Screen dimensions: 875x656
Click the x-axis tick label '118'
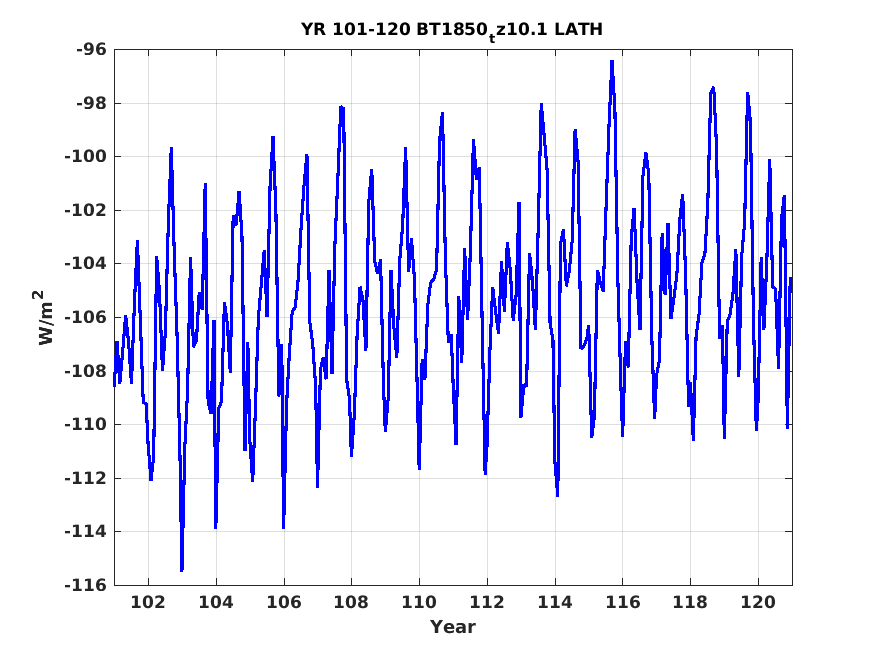(690, 602)
